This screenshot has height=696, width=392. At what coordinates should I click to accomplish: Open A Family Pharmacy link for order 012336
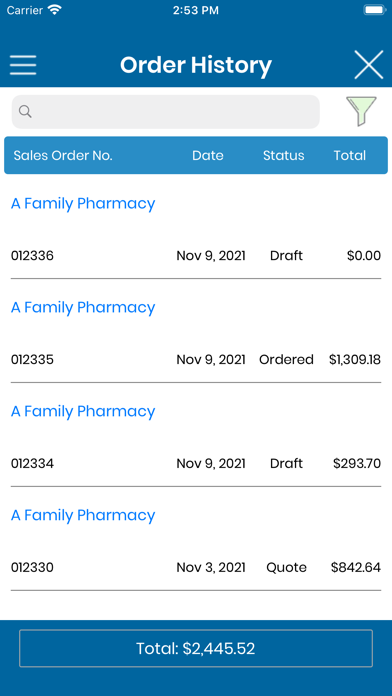[x=83, y=204]
